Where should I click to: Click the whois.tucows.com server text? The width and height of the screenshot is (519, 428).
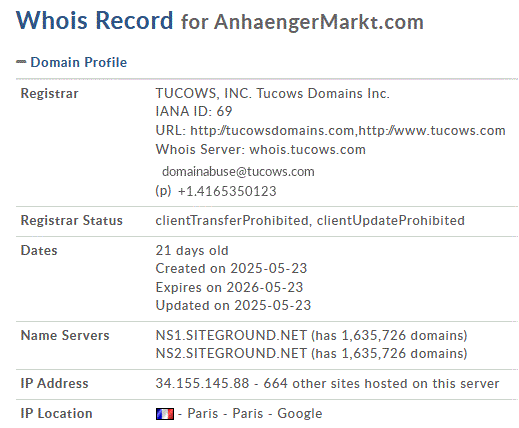click(x=307, y=149)
